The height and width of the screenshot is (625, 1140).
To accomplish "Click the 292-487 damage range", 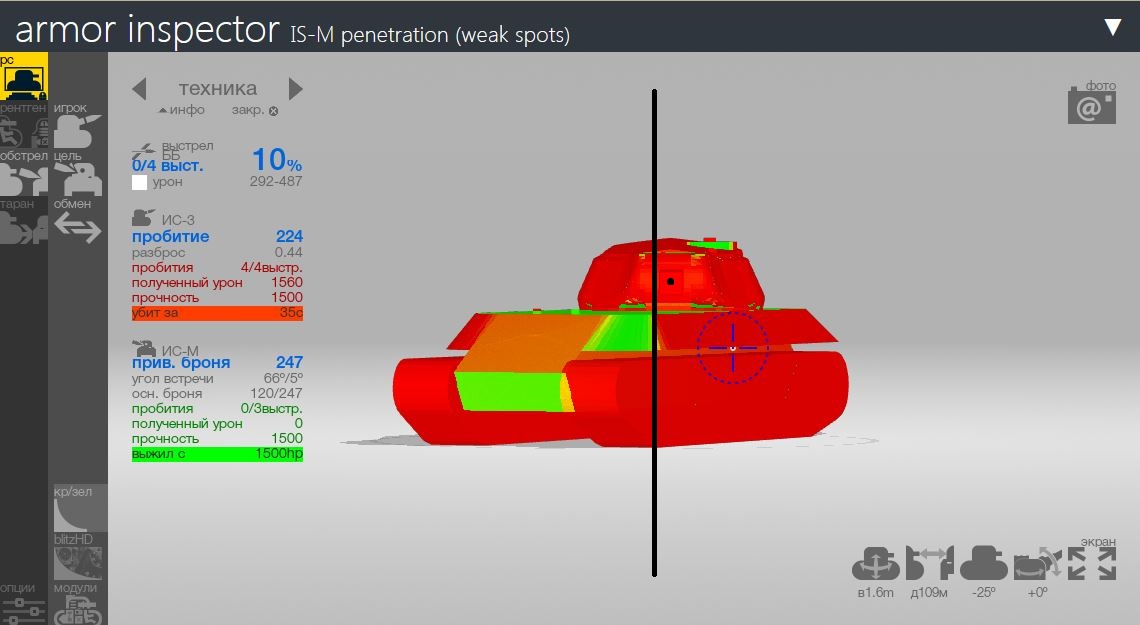I will 276,181.
